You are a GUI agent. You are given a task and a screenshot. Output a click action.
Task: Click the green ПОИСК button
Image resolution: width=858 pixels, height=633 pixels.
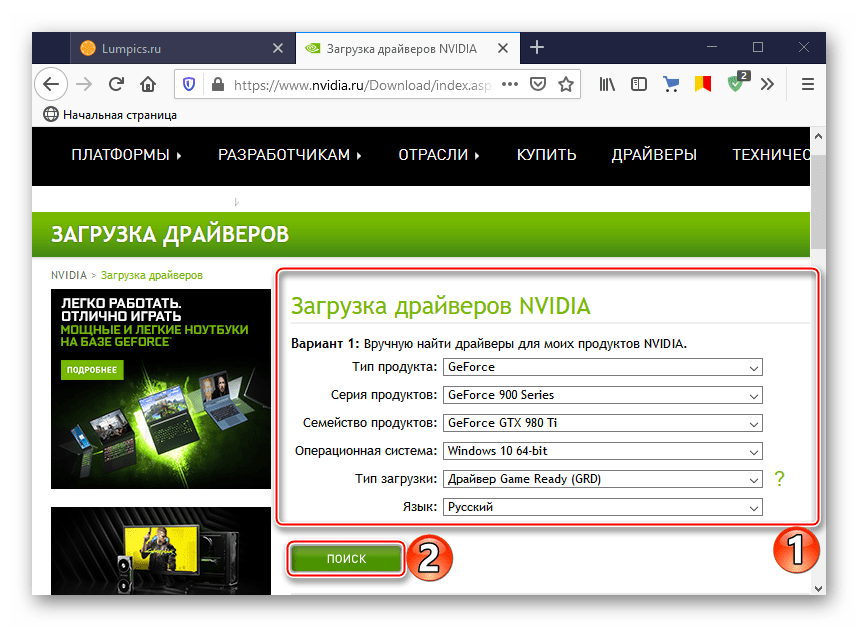coord(346,559)
